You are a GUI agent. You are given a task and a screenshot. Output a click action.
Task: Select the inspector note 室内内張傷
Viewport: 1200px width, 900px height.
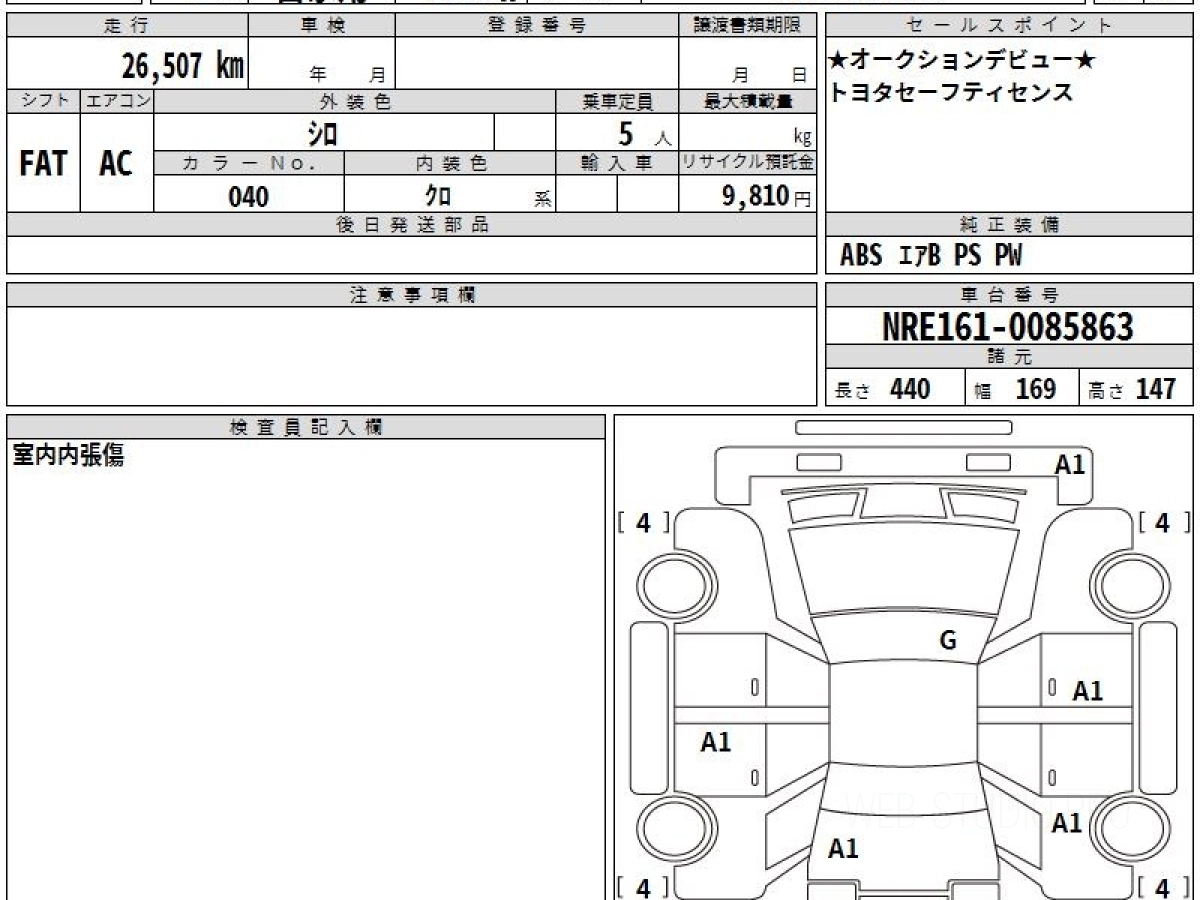[x=68, y=456]
